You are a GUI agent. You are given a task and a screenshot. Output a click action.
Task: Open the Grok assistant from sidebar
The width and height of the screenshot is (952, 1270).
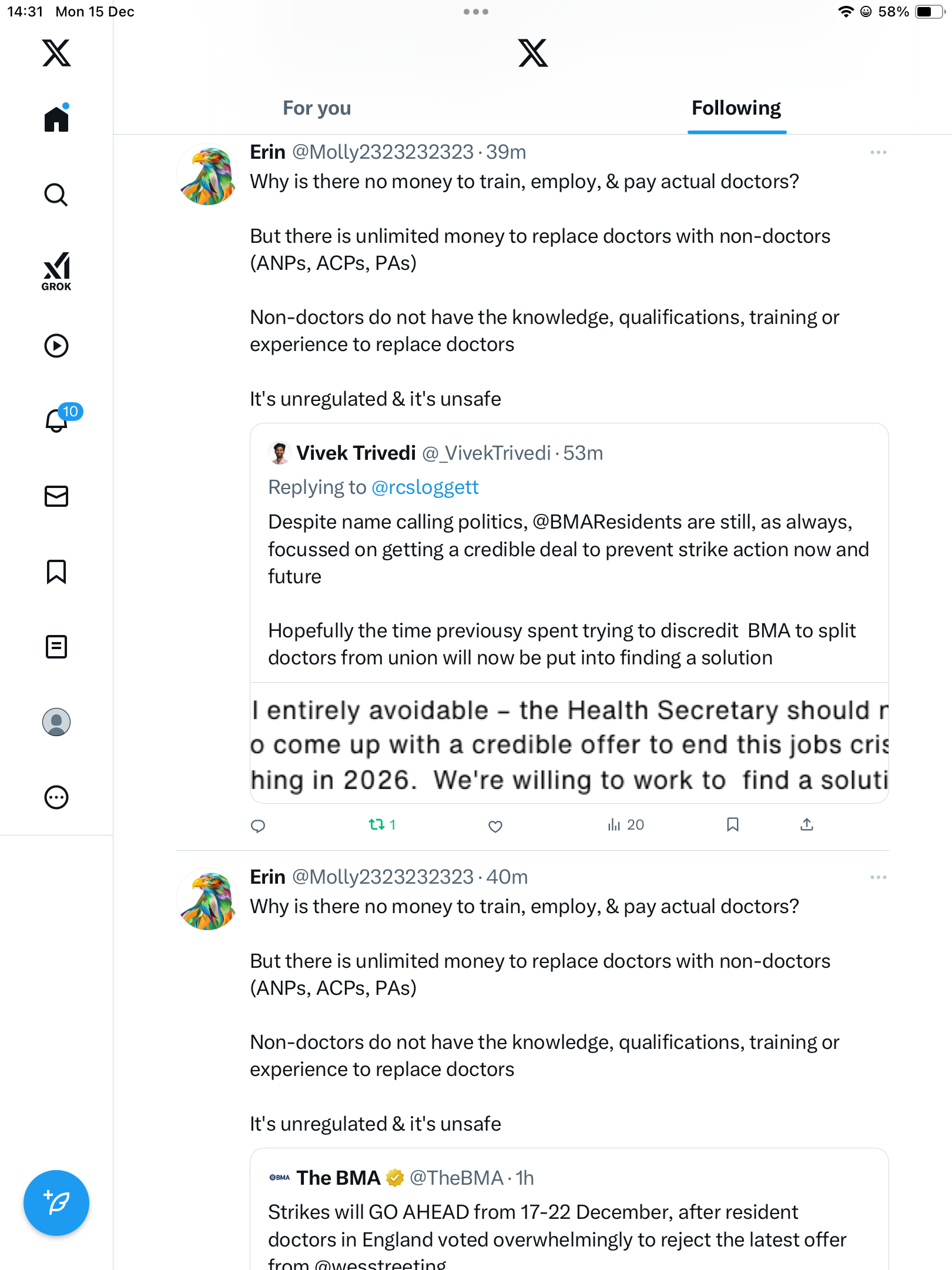[56, 271]
